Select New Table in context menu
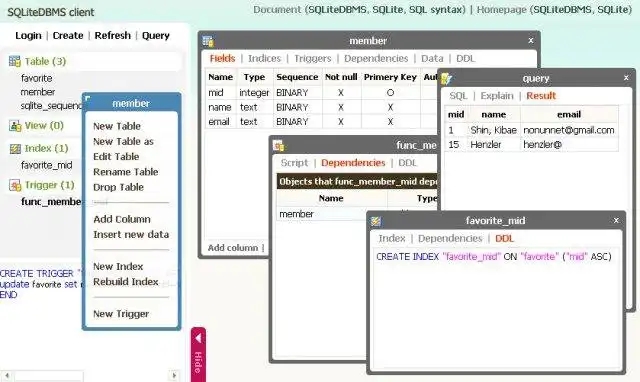 [117, 126]
